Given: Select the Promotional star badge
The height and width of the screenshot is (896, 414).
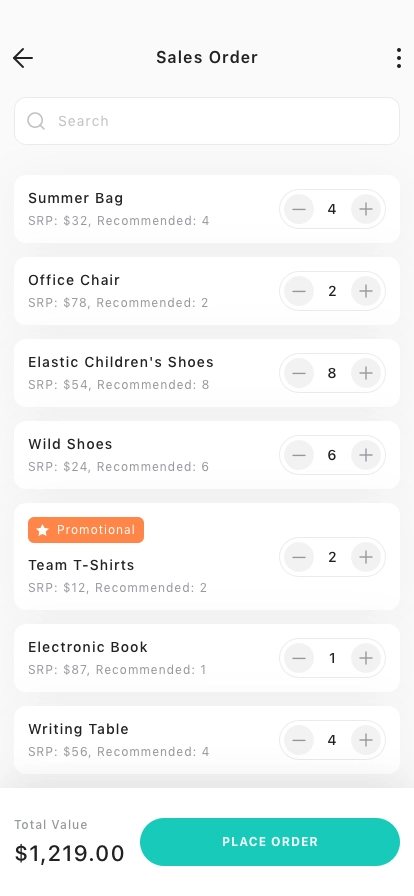Looking at the screenshot, I should pos(86,530).
